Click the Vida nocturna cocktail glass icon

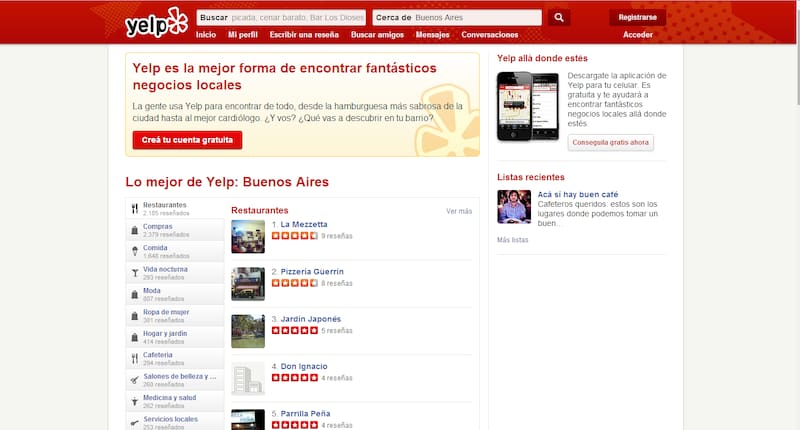coord(134,273)
